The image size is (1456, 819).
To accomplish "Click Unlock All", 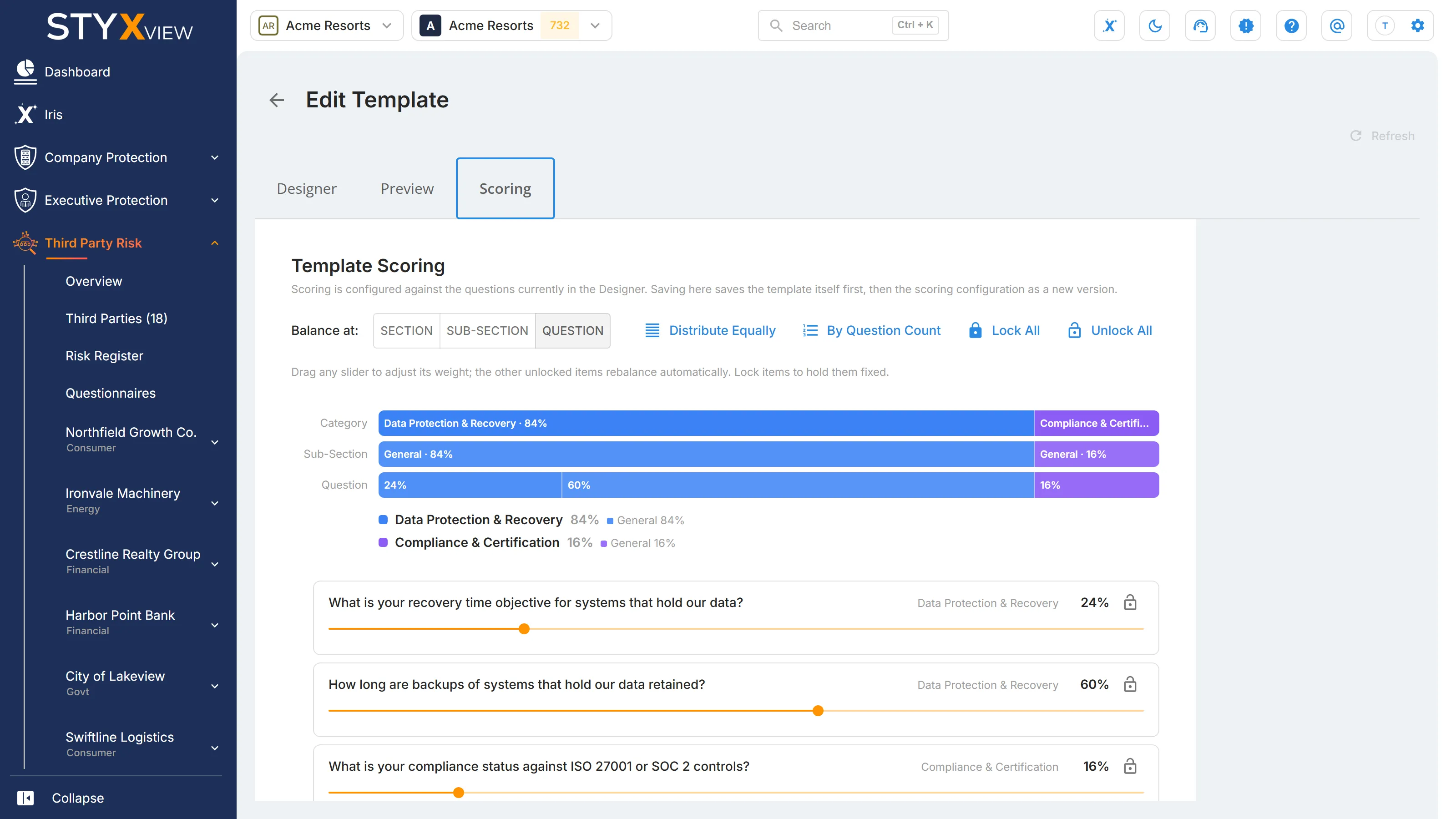I will click(x=1110, y=331).
